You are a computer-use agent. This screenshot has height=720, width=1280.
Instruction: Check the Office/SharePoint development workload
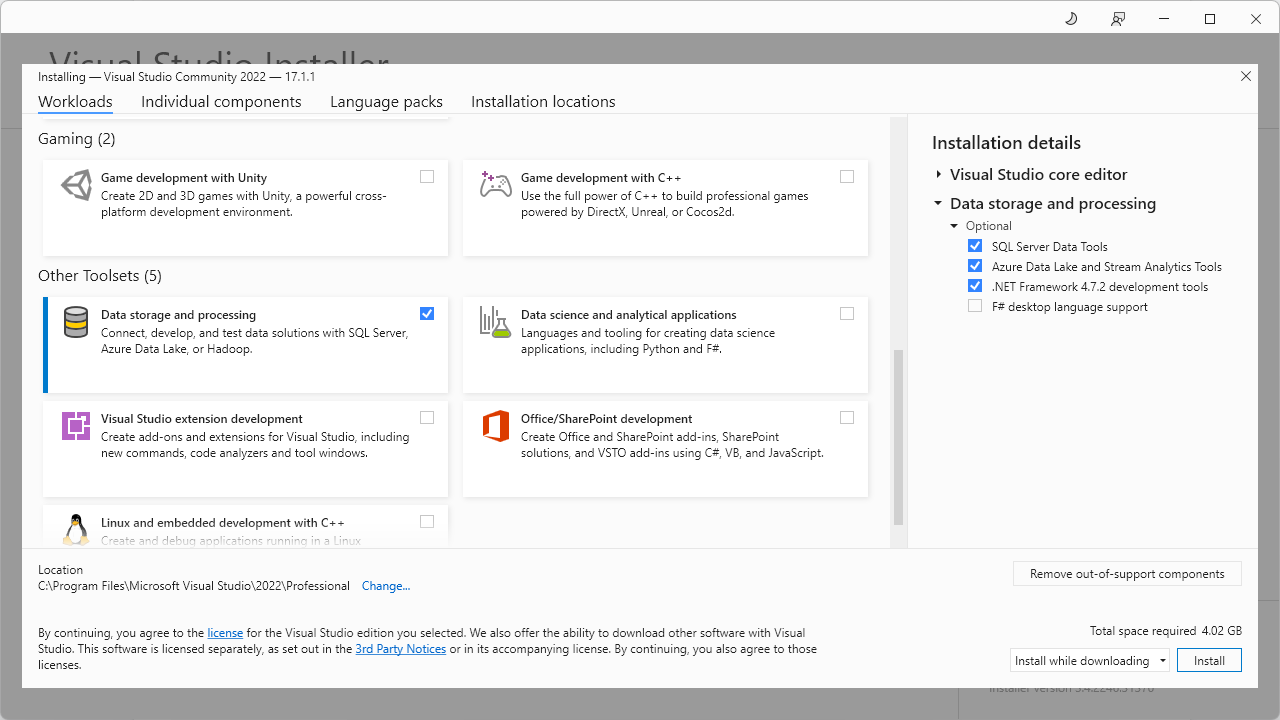847,418
